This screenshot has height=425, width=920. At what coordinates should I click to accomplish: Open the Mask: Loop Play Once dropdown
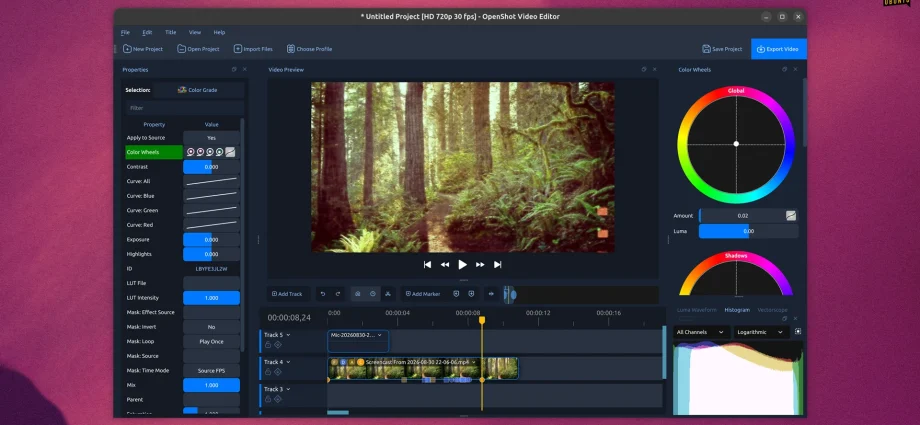(211, 342)
